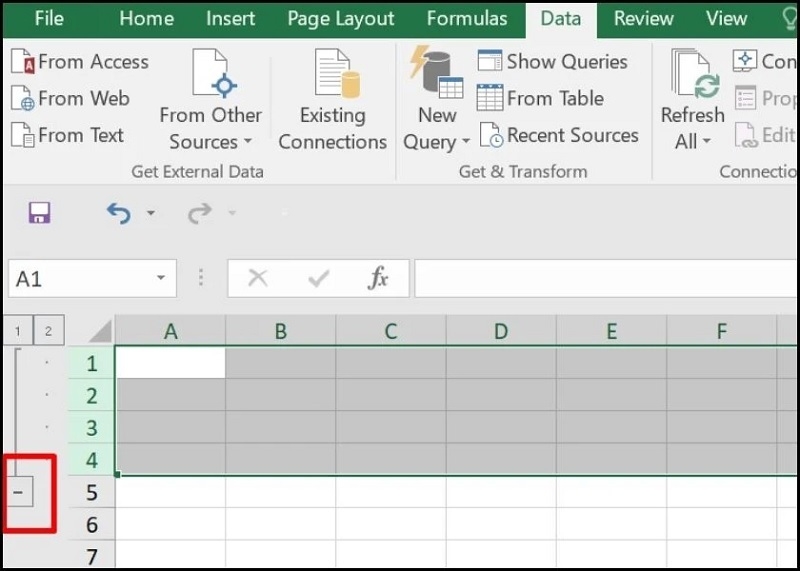Screen dimensions: 800x571
Task: Open the Formulas ribbon tab
Action: (466, 18)
